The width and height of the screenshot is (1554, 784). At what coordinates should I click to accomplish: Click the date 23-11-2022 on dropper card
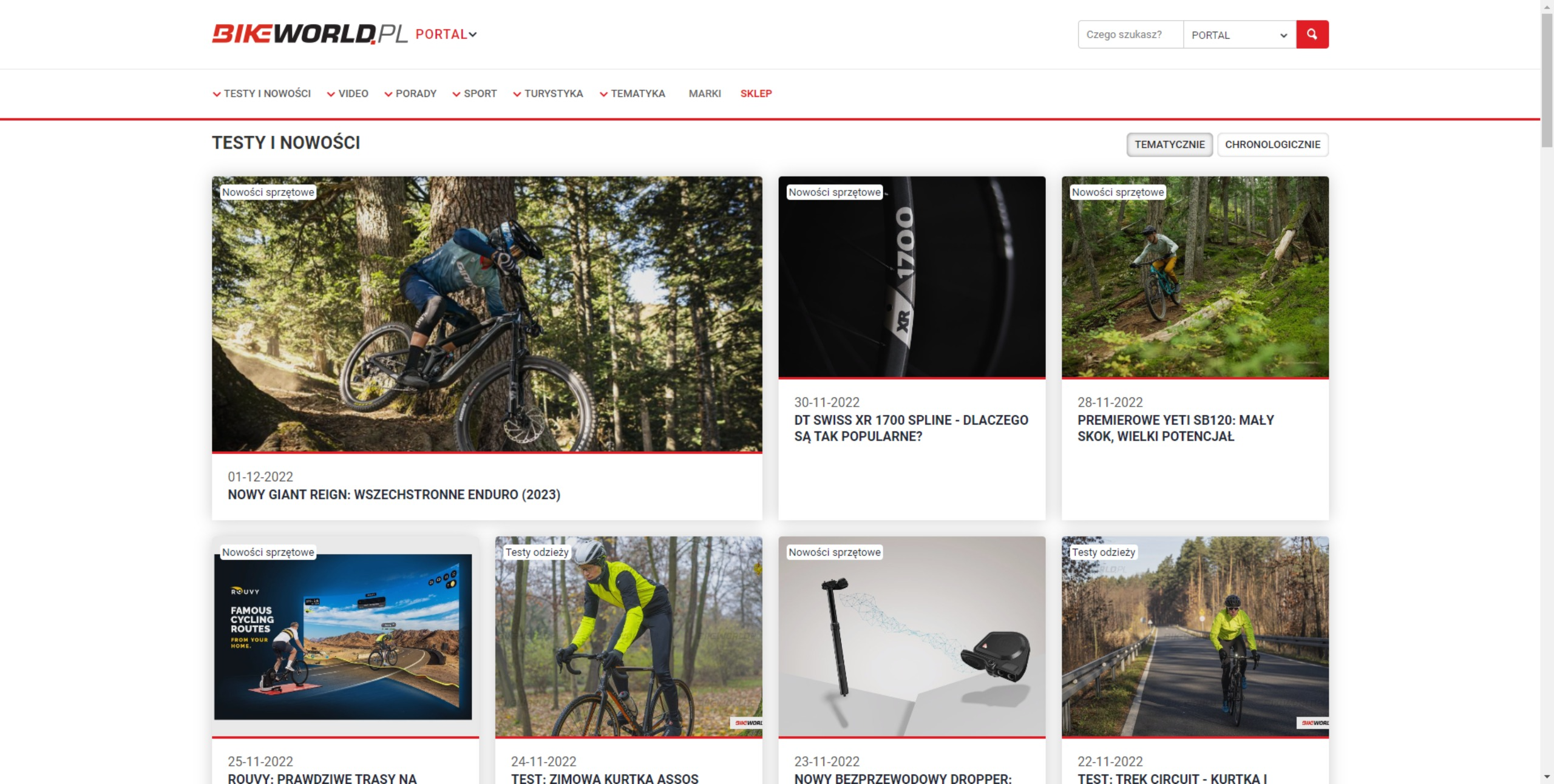point(827,762)
